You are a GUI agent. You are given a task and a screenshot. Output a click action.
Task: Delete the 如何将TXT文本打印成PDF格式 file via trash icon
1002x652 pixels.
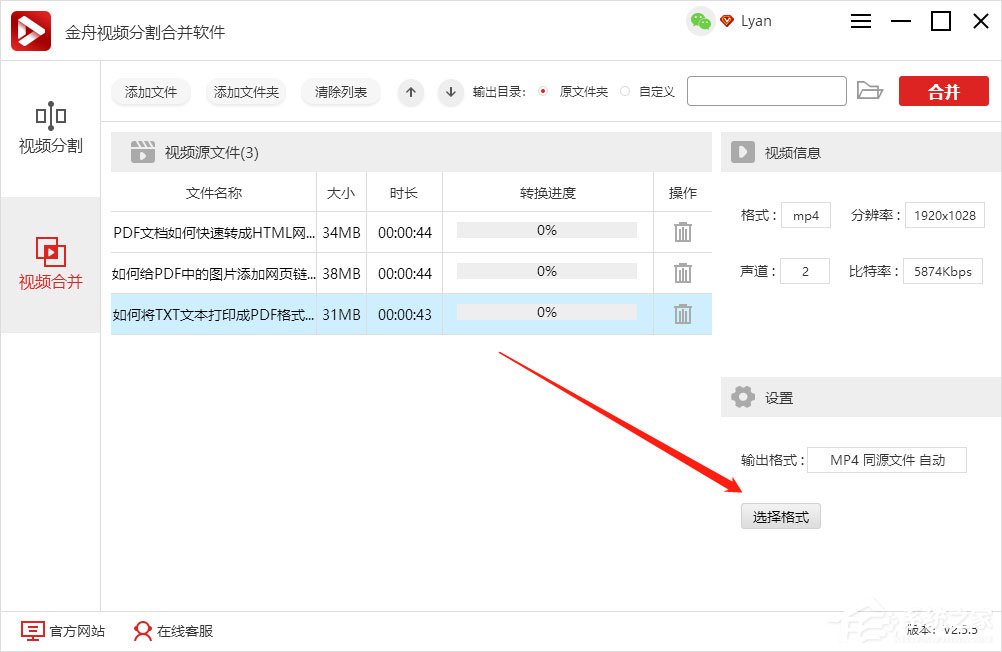click(x=682, y=314)
